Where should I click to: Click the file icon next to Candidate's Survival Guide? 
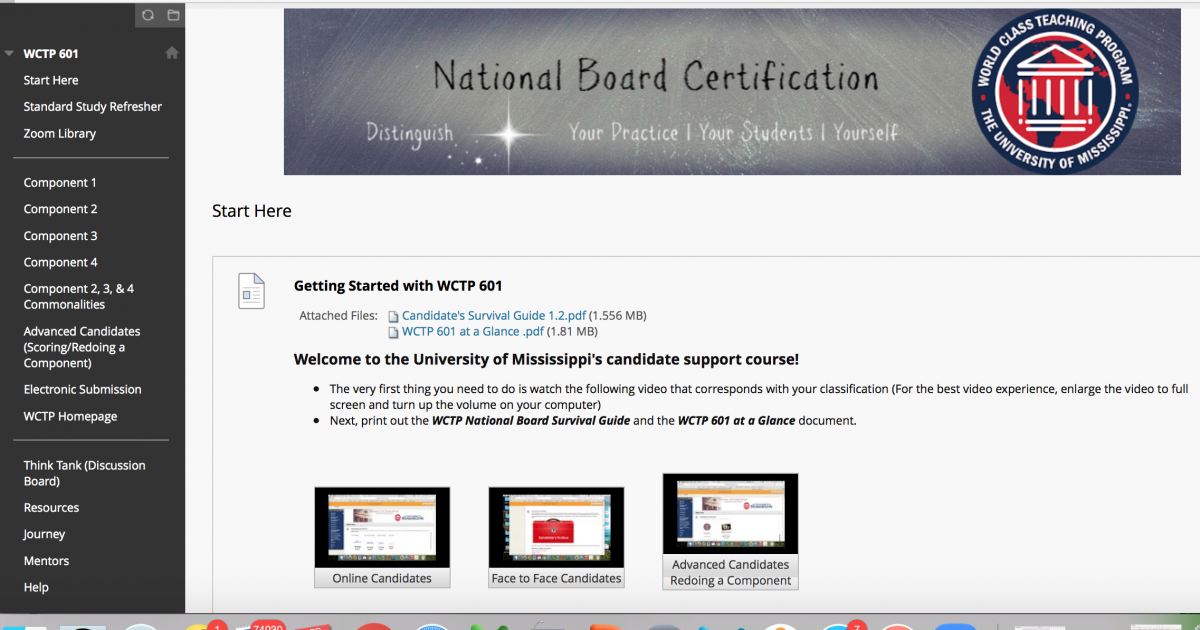coord(393,316)
